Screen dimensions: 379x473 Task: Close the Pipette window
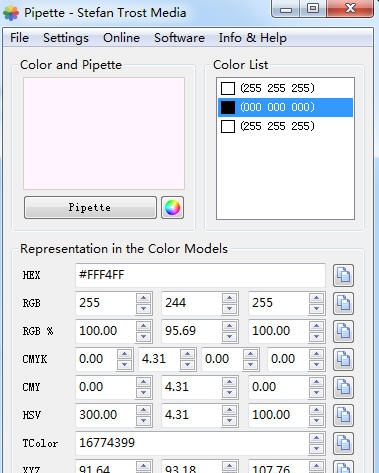(350, 9)
